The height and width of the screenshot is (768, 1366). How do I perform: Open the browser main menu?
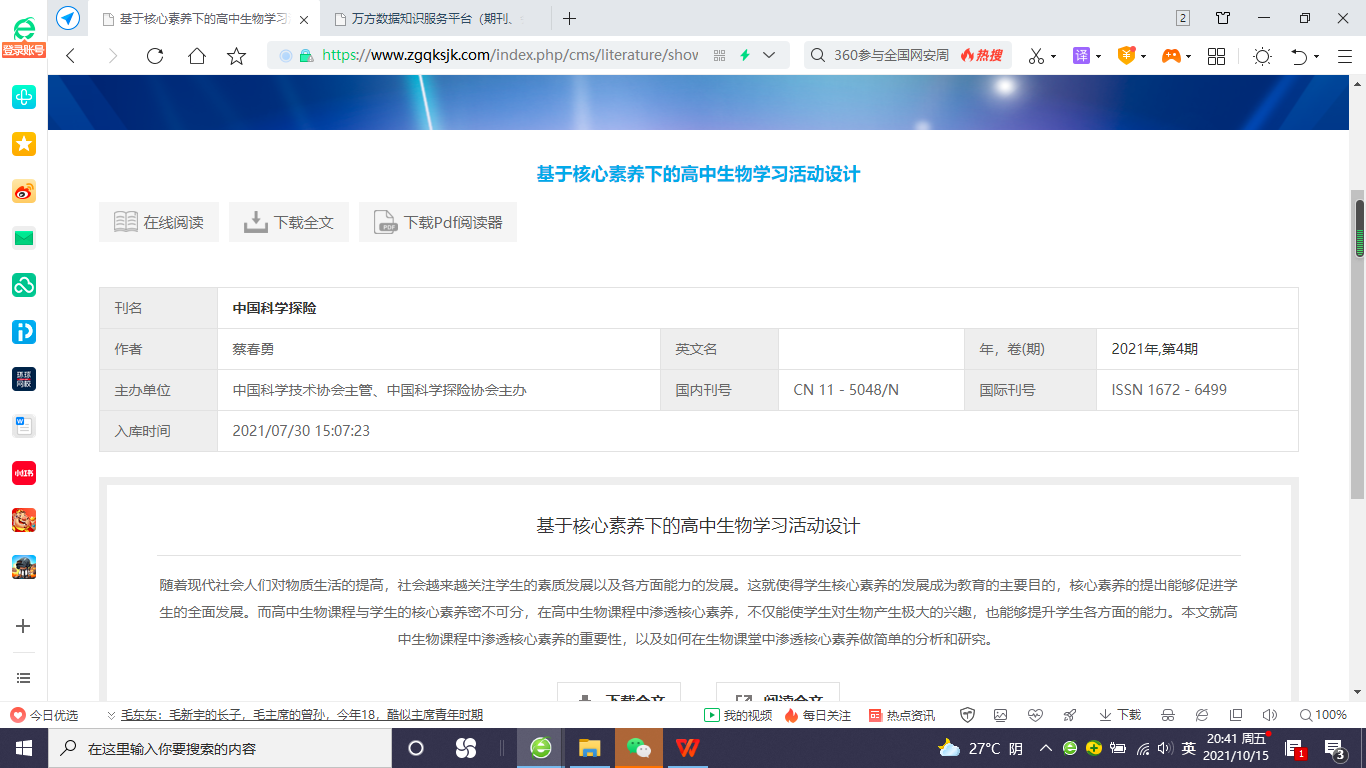click(1344, 56)
